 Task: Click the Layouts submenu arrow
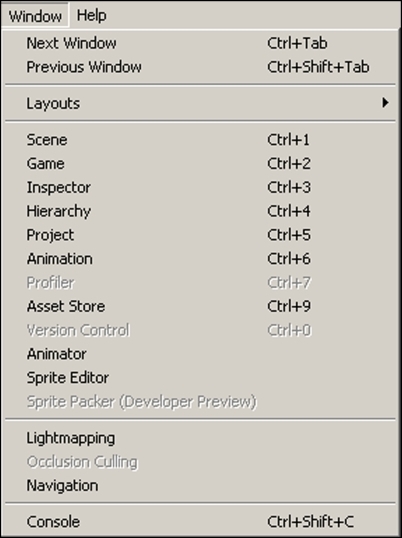(x=386, y=103)
